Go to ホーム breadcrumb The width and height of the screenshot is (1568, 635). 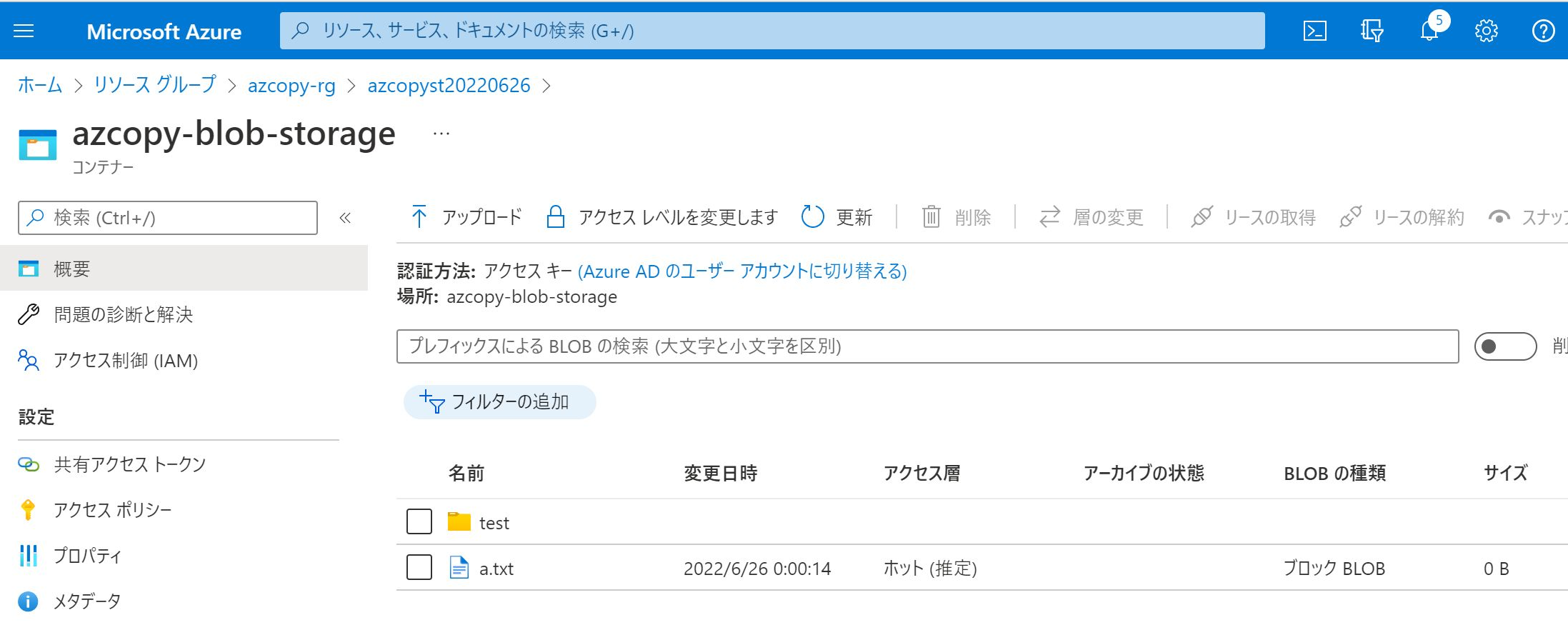click(x=40, y=85)
